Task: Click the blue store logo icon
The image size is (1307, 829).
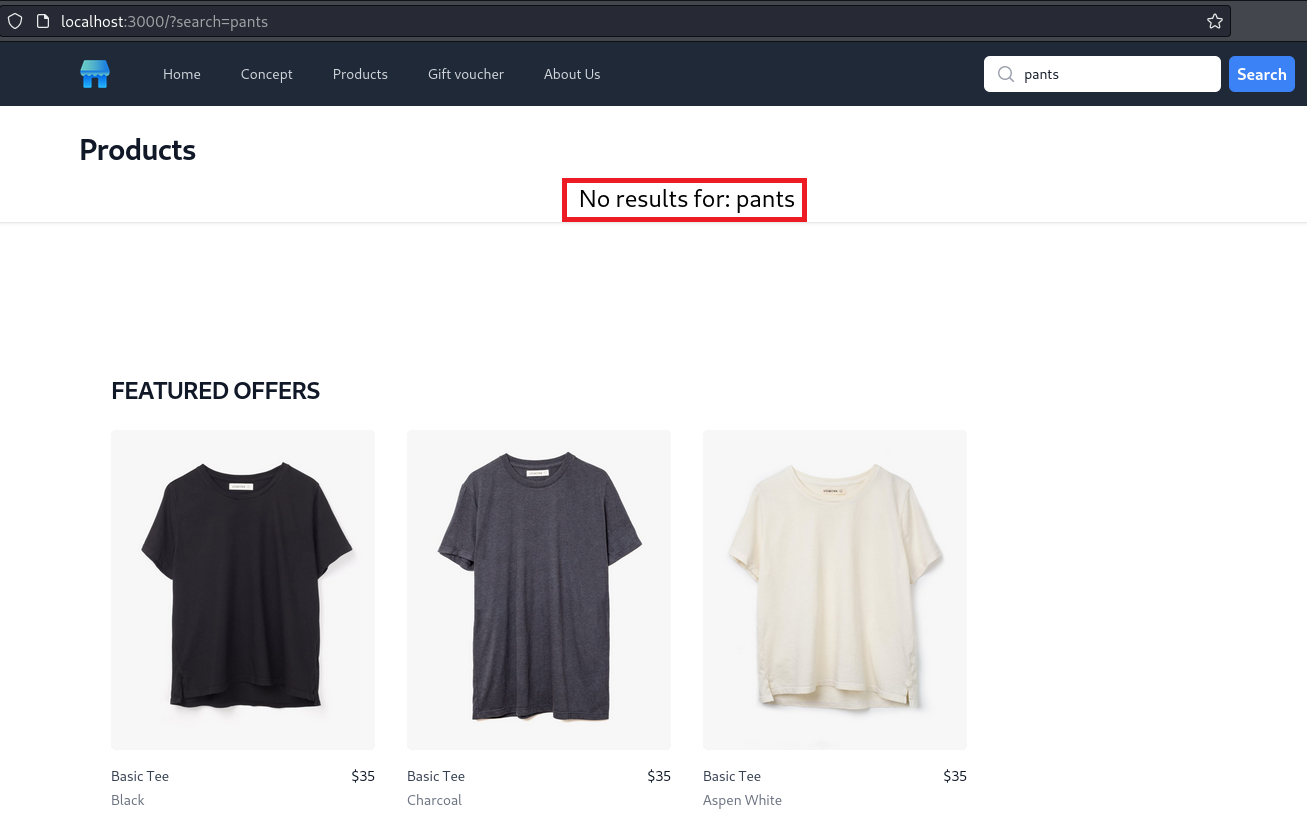Action: tap(95, 74)
